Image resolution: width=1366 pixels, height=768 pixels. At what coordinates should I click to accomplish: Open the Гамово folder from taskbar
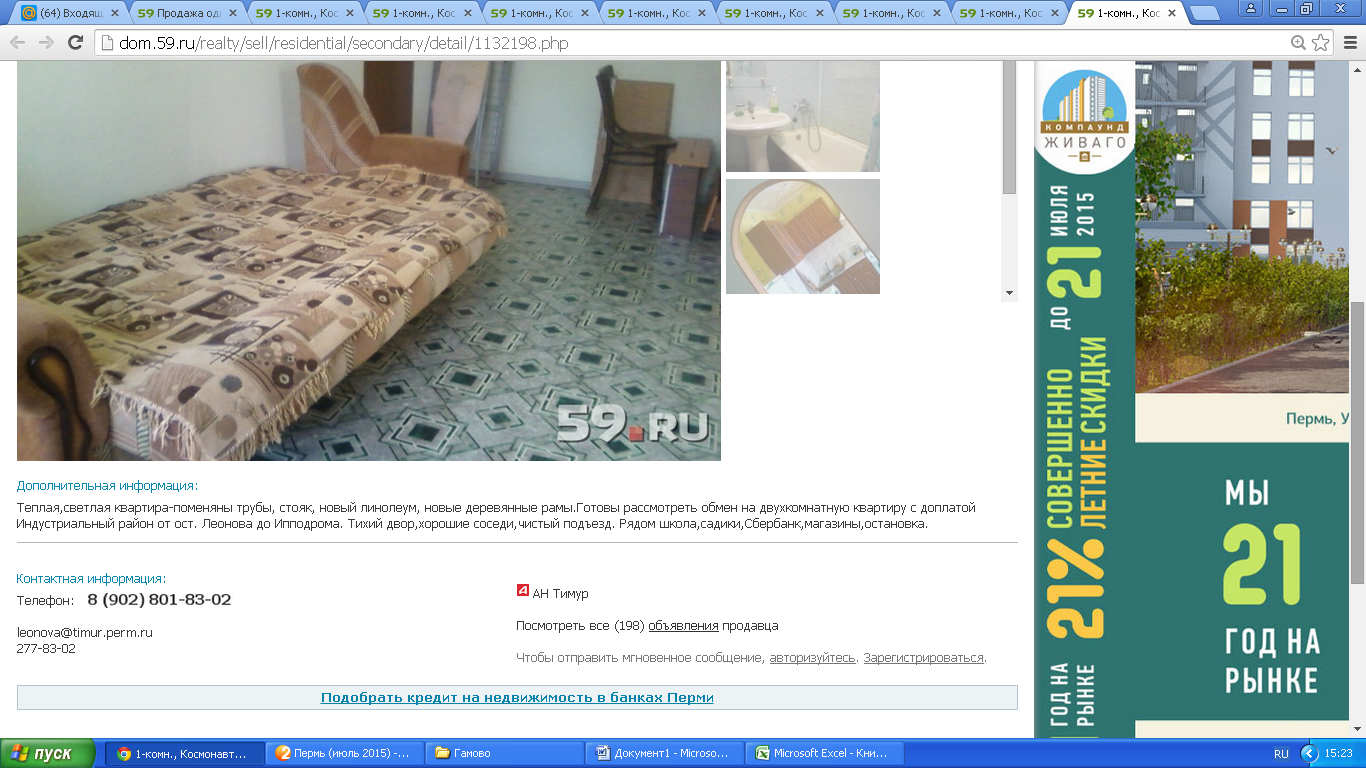point(505,753)
